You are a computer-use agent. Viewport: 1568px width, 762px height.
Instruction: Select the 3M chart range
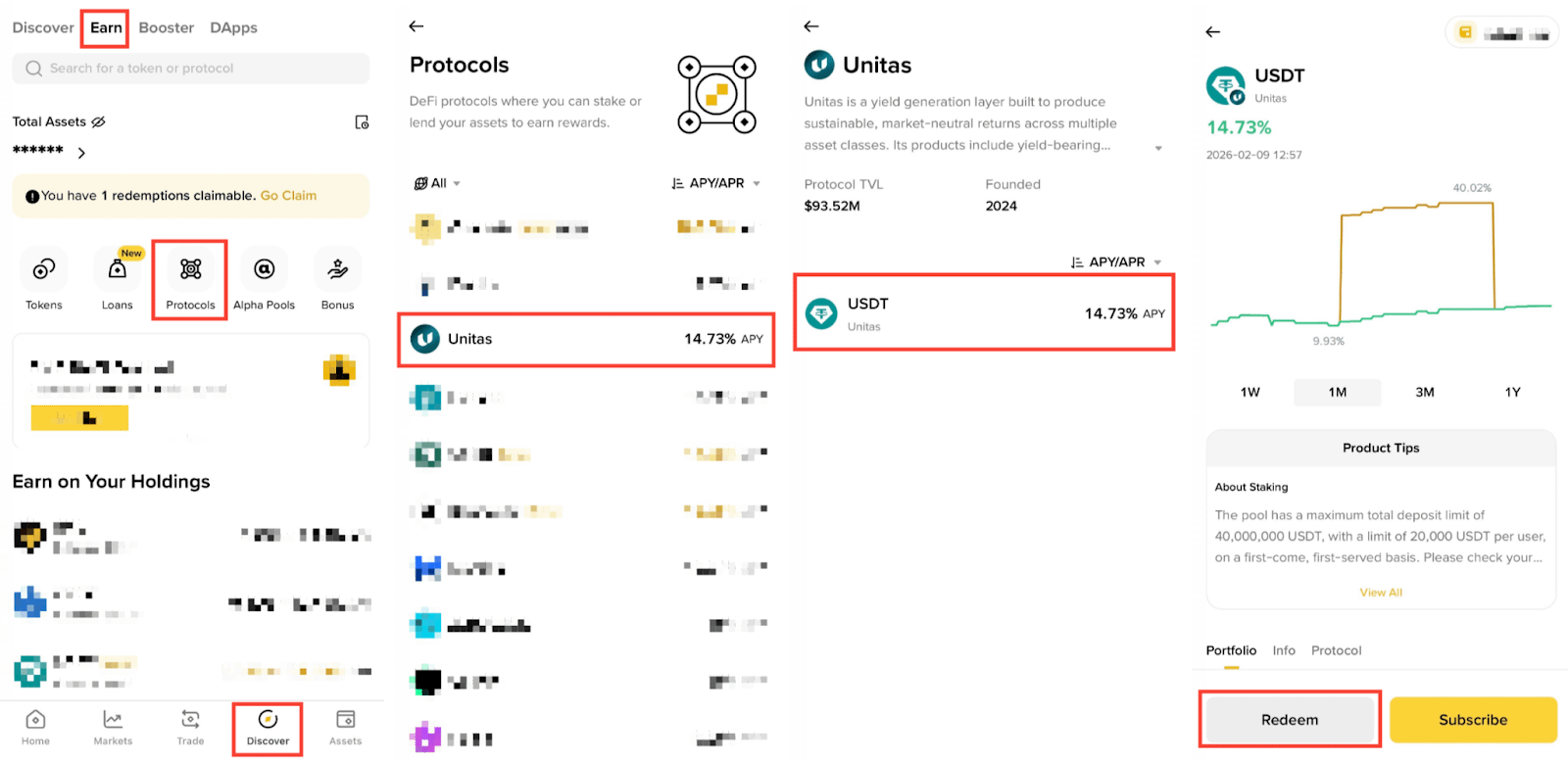[1425, 392]
